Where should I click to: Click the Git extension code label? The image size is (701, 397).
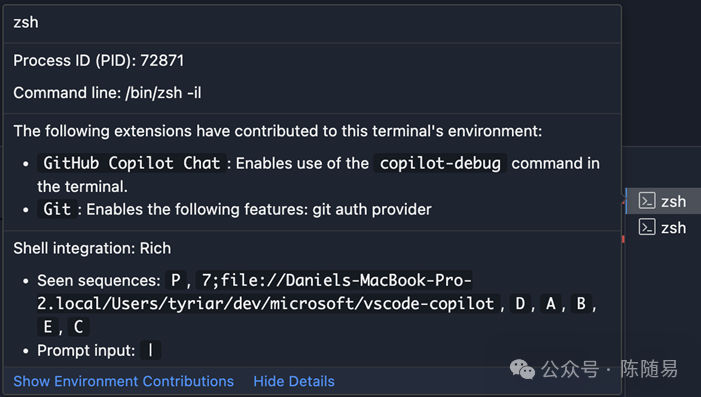57,209
